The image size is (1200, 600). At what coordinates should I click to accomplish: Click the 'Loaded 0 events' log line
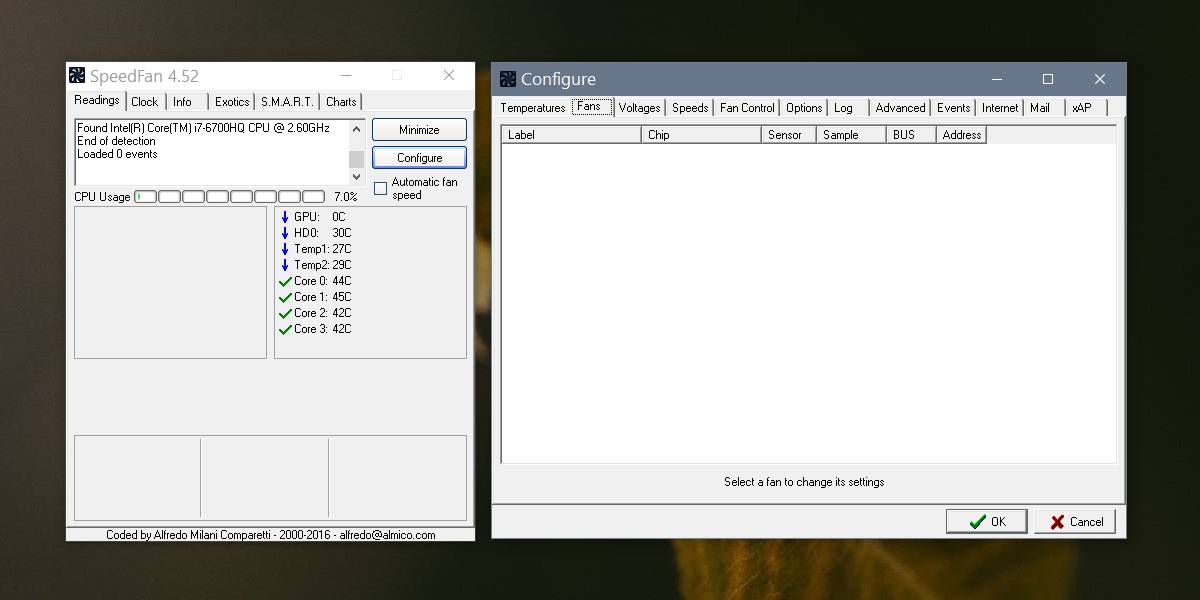(x=117, y=154)
